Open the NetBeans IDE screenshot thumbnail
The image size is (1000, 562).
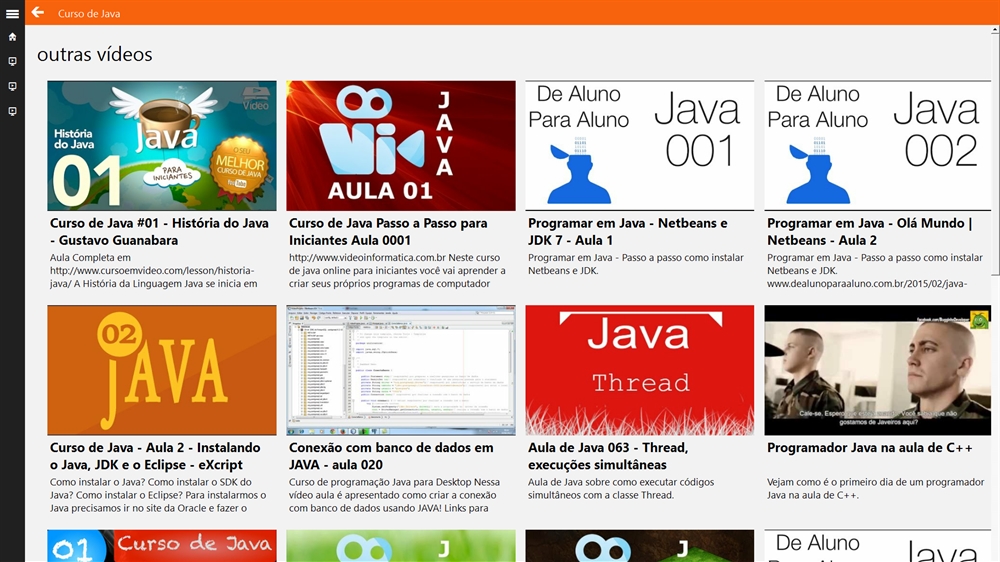point(401,370)
